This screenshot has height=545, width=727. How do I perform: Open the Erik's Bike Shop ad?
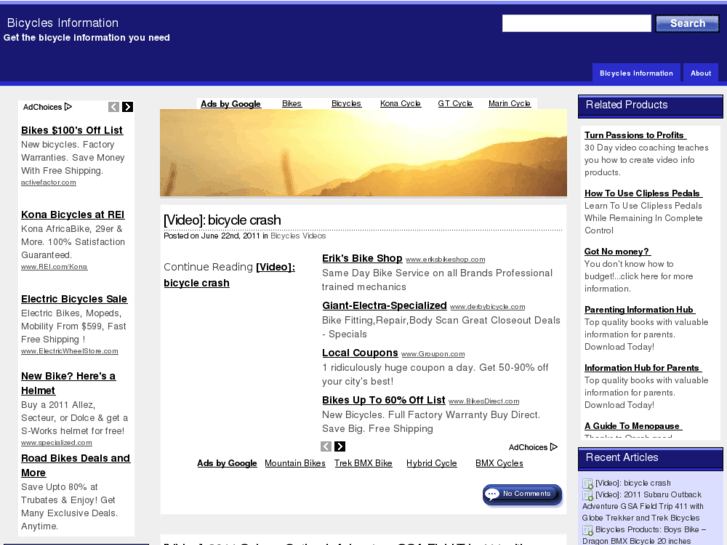(x=362, y=258)
